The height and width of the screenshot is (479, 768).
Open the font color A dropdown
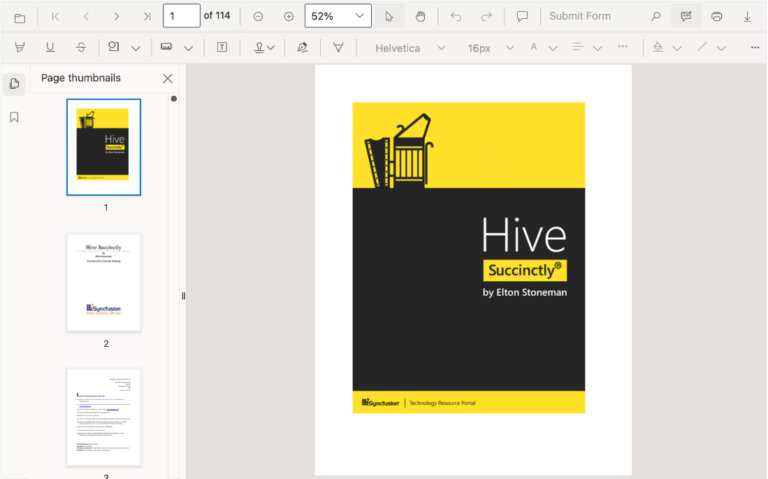[x=544, y=48]
